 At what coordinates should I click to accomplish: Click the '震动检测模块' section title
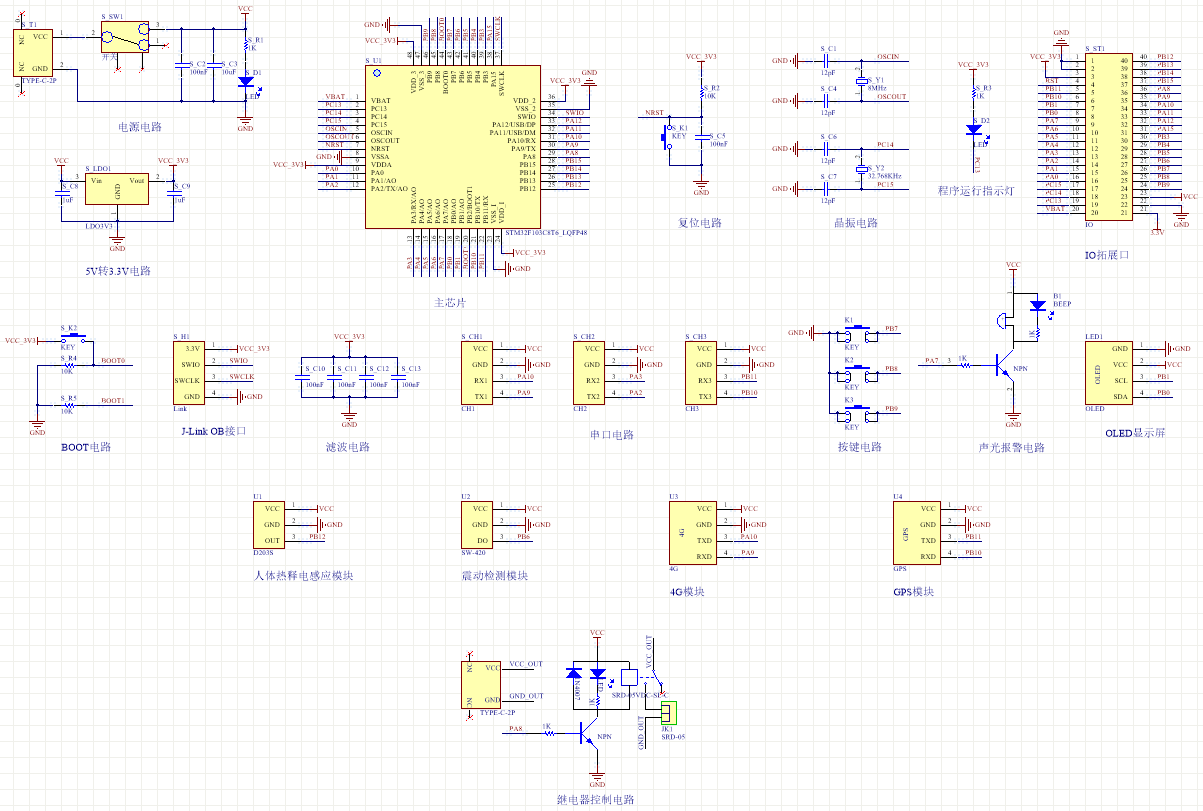click(x=494, y=575)
